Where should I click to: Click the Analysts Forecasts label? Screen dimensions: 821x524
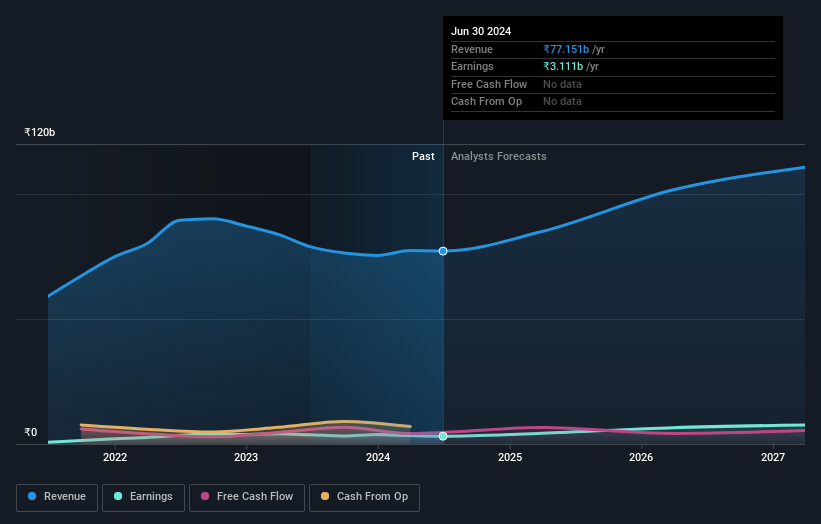coord(498,157)
